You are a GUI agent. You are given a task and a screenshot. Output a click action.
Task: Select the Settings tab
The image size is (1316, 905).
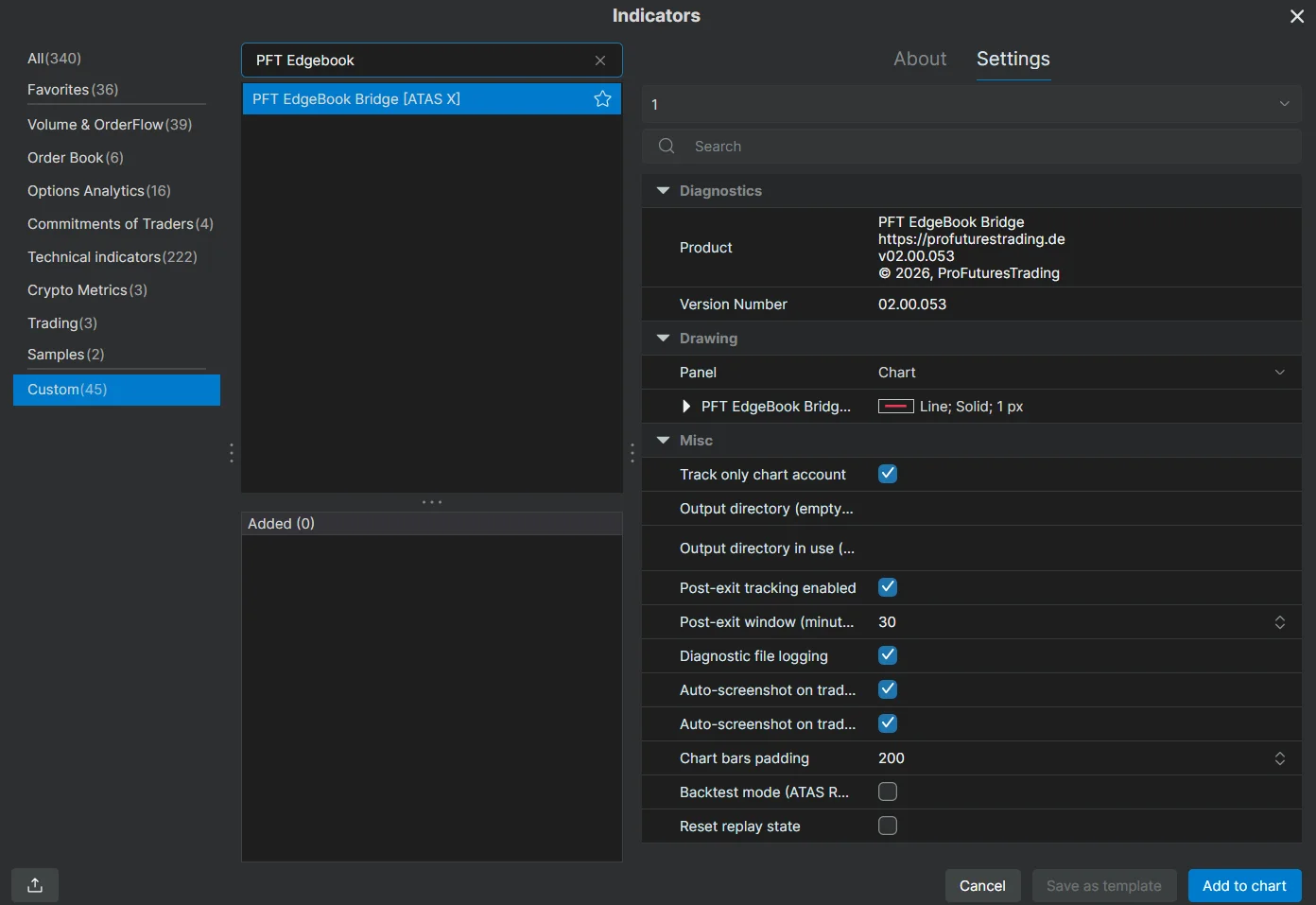click(1013, 59)
